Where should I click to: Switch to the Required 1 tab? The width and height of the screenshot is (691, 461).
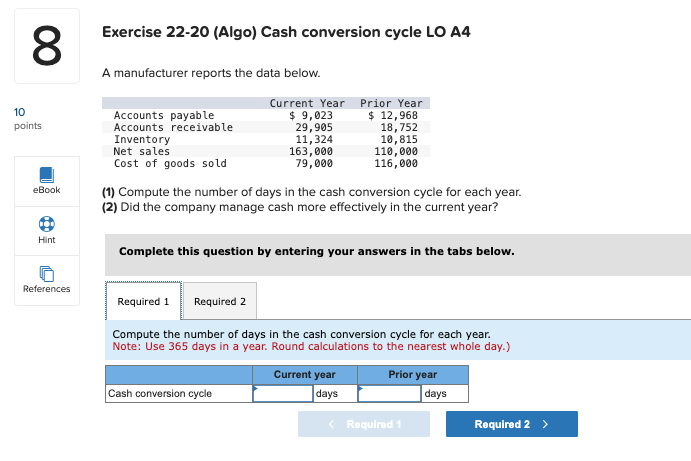click(143, 301)
